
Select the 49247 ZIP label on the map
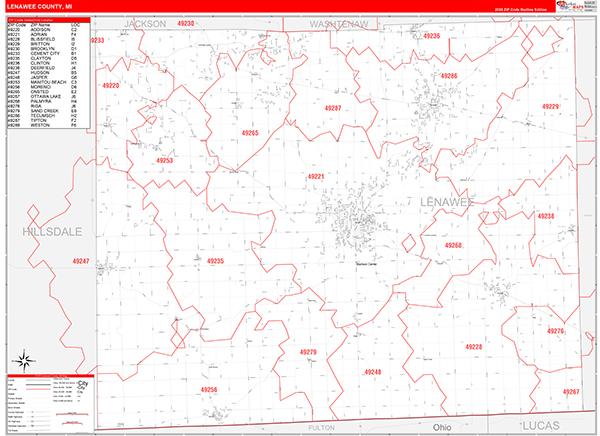[x=81, y=261]
